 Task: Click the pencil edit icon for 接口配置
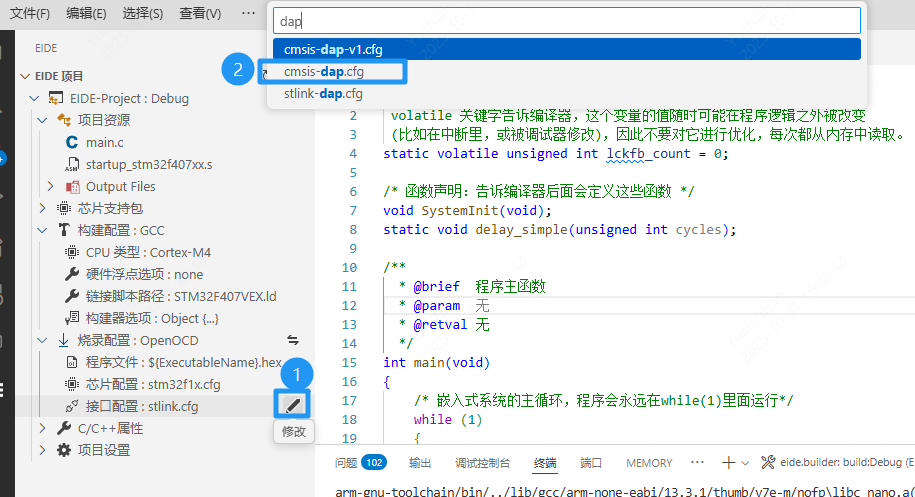[292, 405]
